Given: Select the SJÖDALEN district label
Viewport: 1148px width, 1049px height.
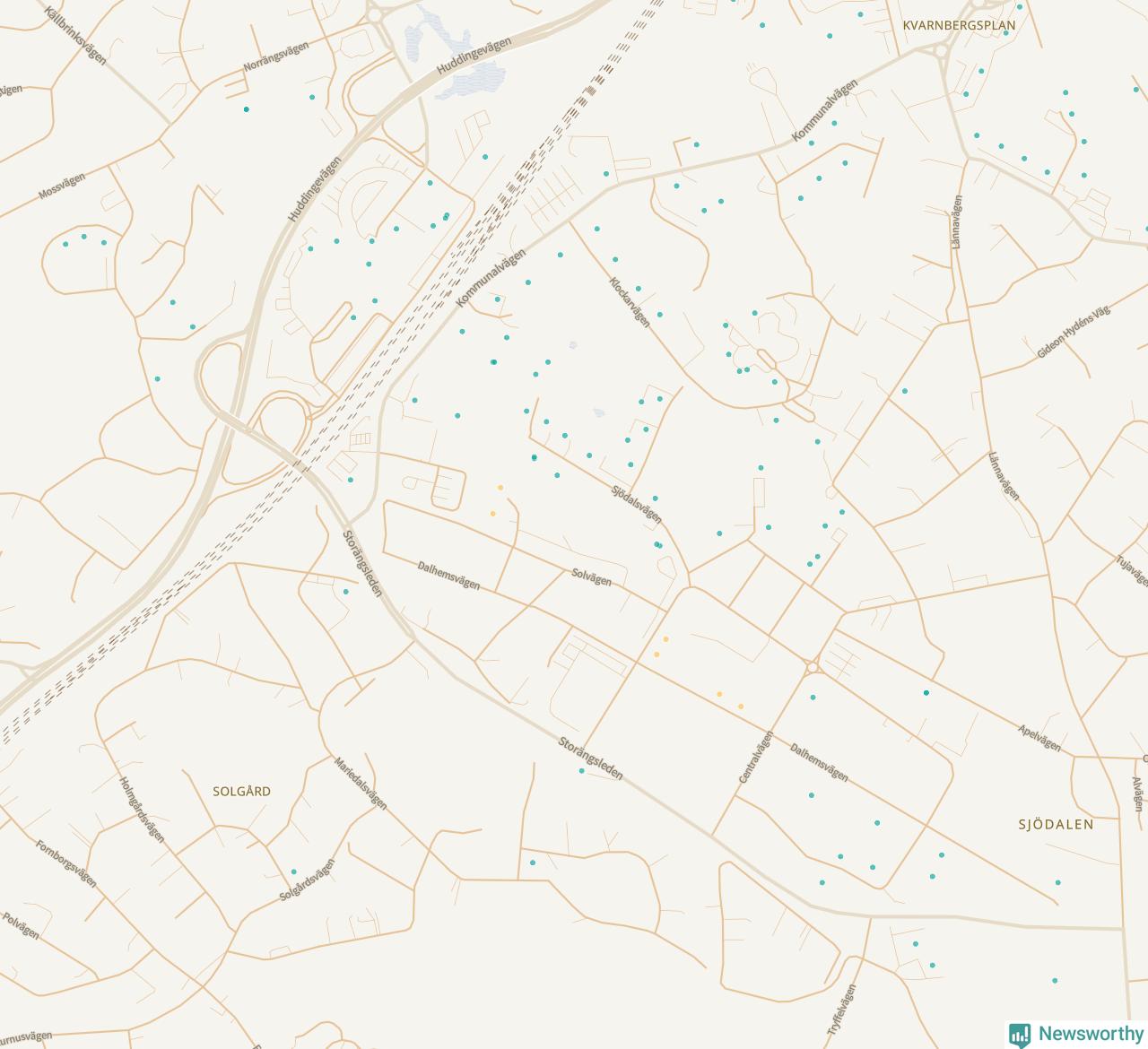Looking at the screenshot, I should (1056, 824).
